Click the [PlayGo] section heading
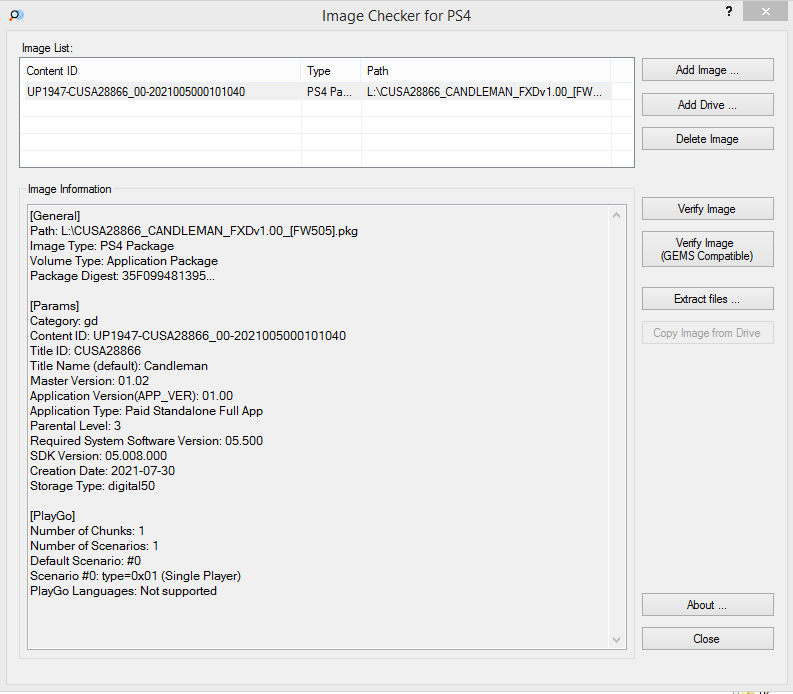 coord(53,516)
